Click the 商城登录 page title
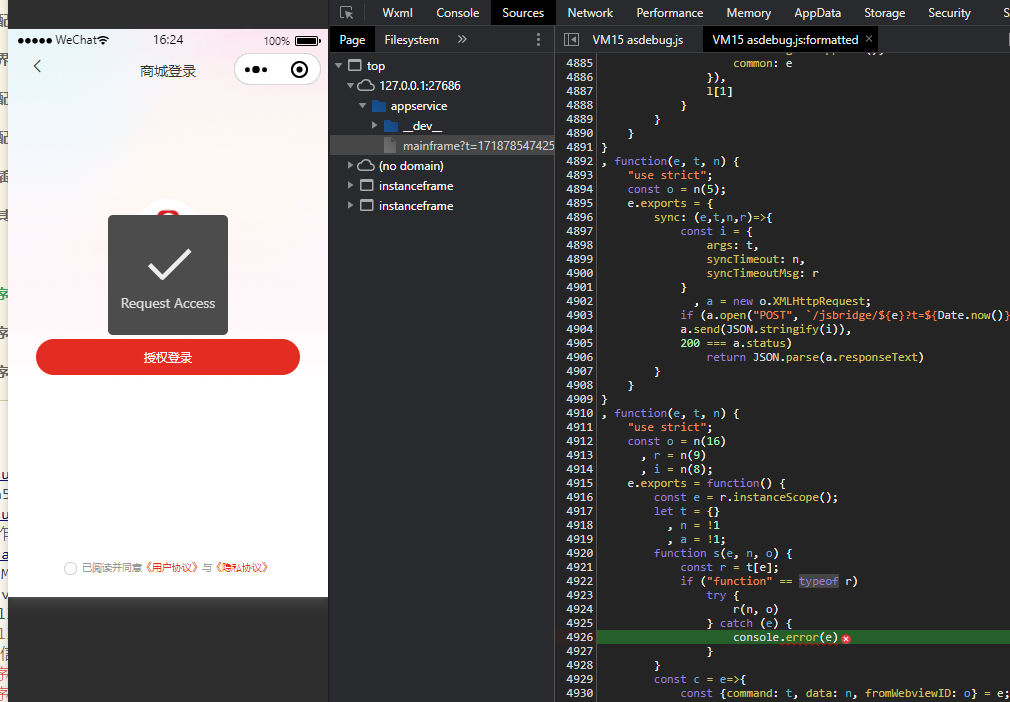 point(168,71)
